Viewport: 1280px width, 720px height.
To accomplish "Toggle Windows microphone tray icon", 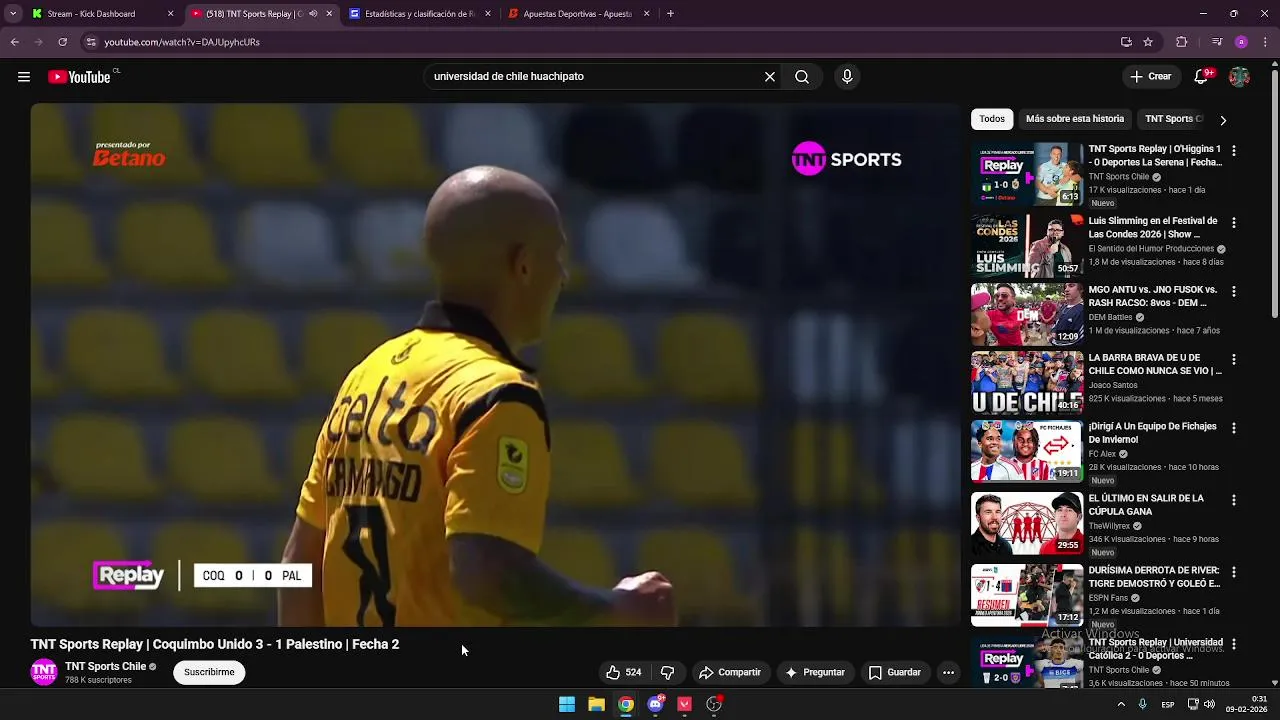I will pos(1142,704).
